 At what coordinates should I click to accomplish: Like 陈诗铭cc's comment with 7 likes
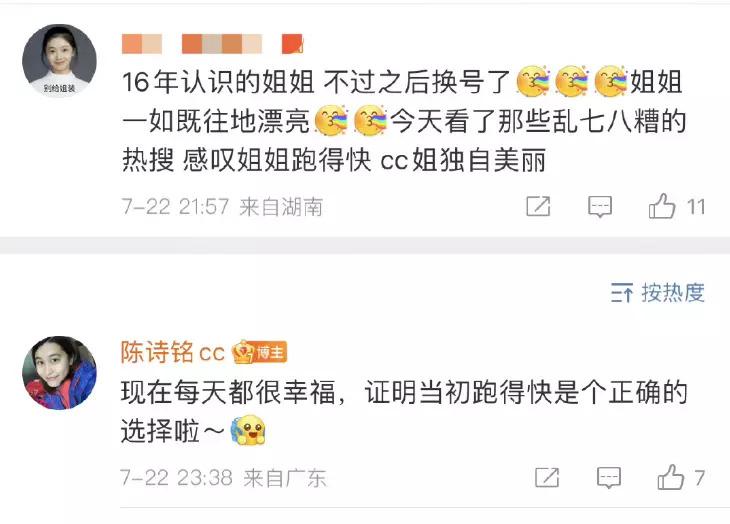click(670, 477)
